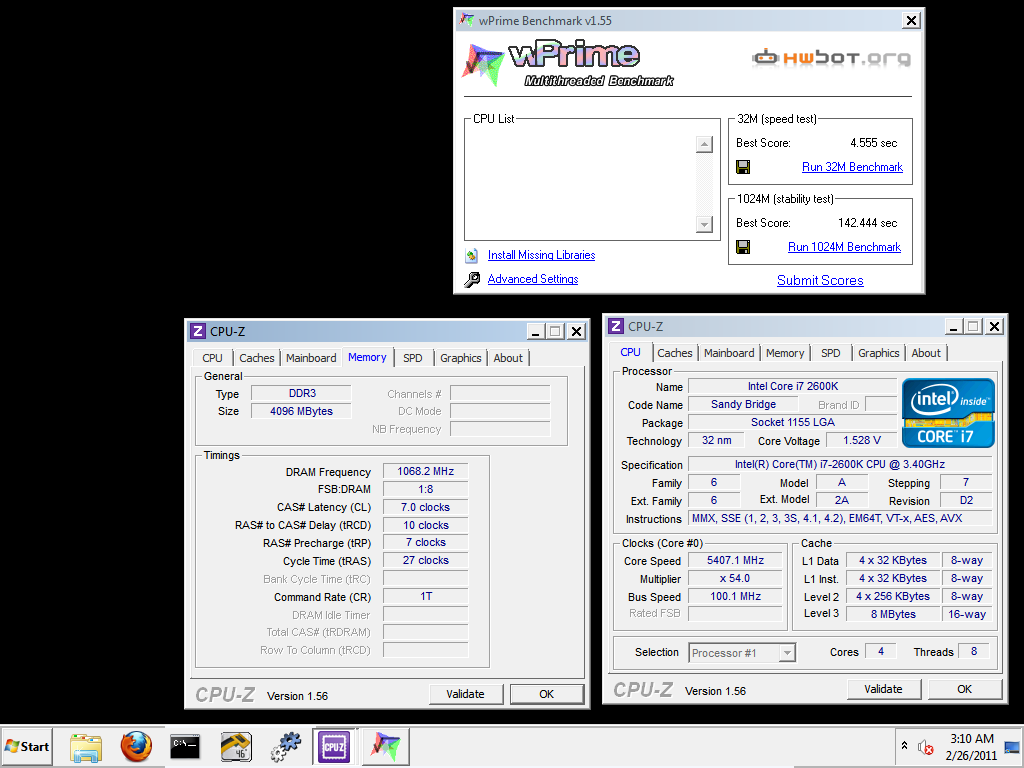The width and height of the screenshot is (1024, 768).
Task: Open SPD tab in right CPU-Z window
Action: (x=831, y=353)
